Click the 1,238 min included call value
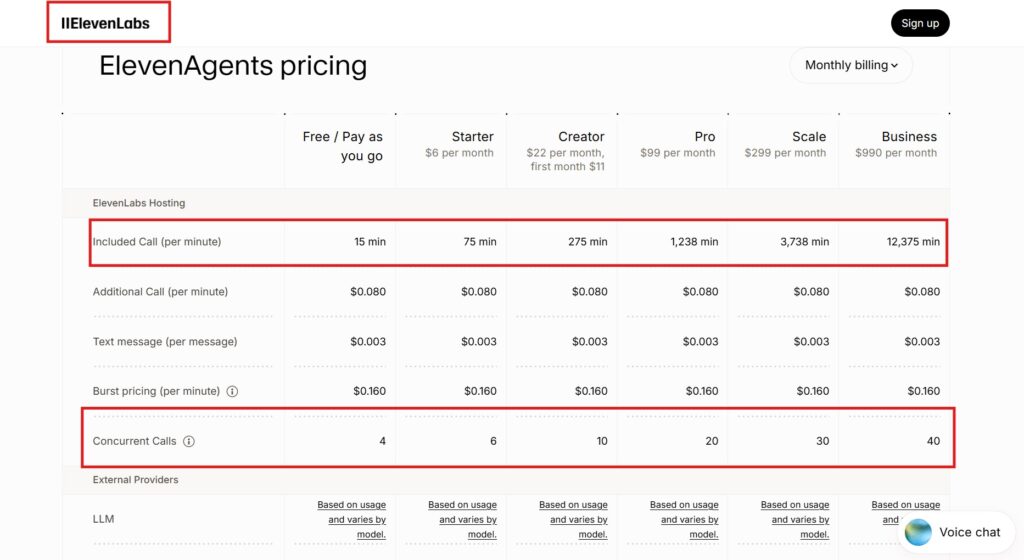 pos(694,241)
